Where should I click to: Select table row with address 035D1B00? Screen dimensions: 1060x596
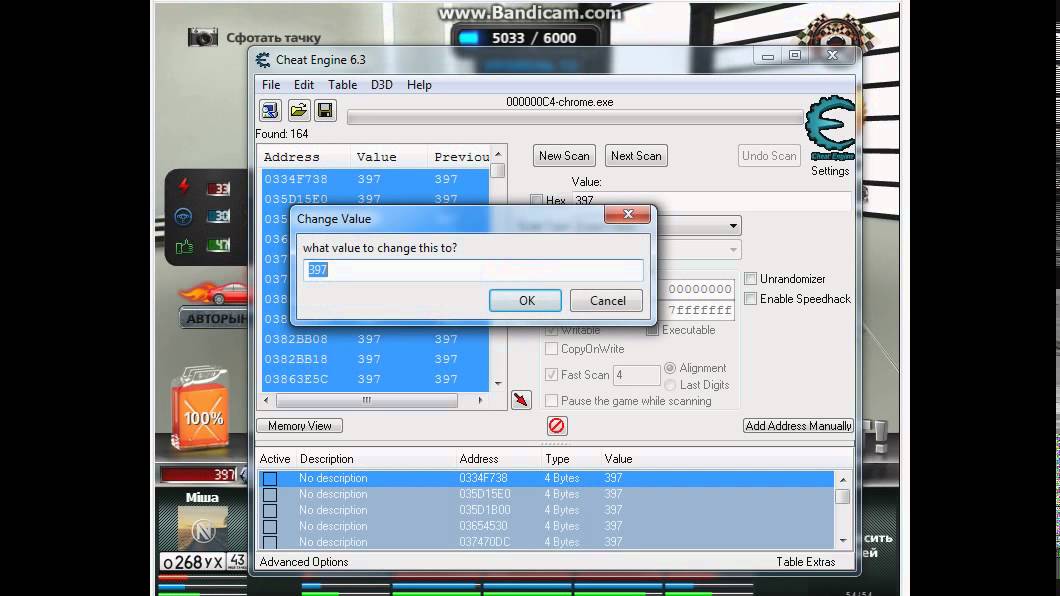tap(546, 510)
